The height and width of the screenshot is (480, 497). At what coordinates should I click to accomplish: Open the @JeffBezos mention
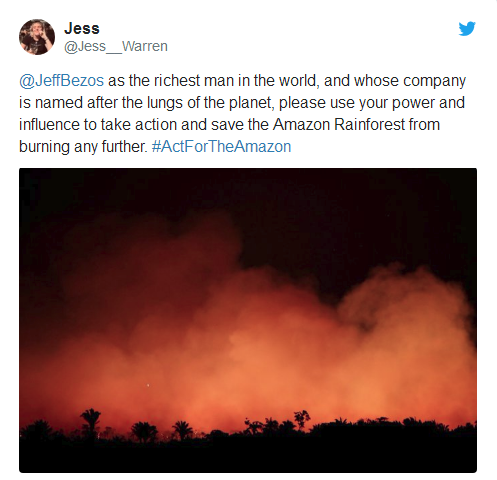61,81
